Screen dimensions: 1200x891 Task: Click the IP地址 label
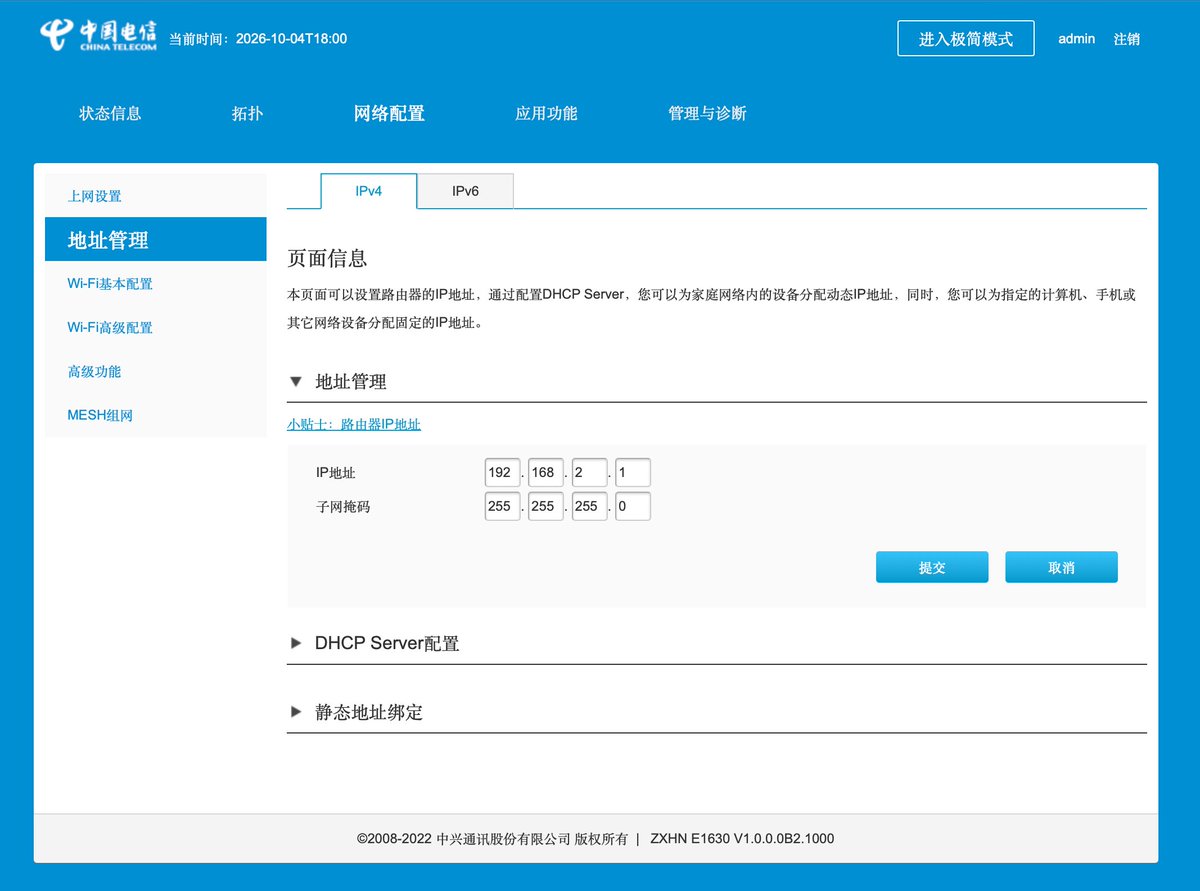[x=336, y=473]
